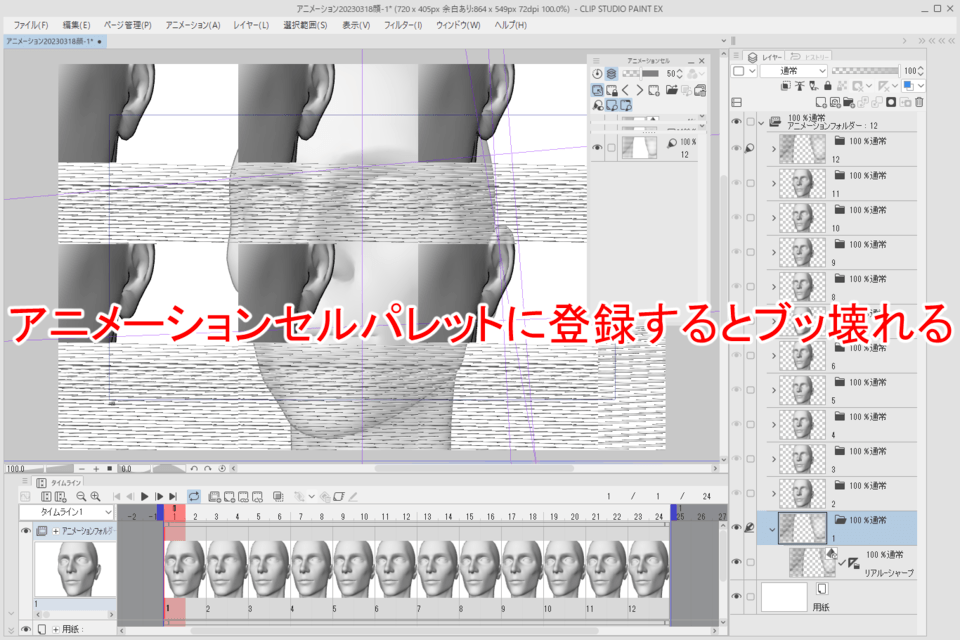
Task: Zoom in the timeline view
Action: [96, 496]
